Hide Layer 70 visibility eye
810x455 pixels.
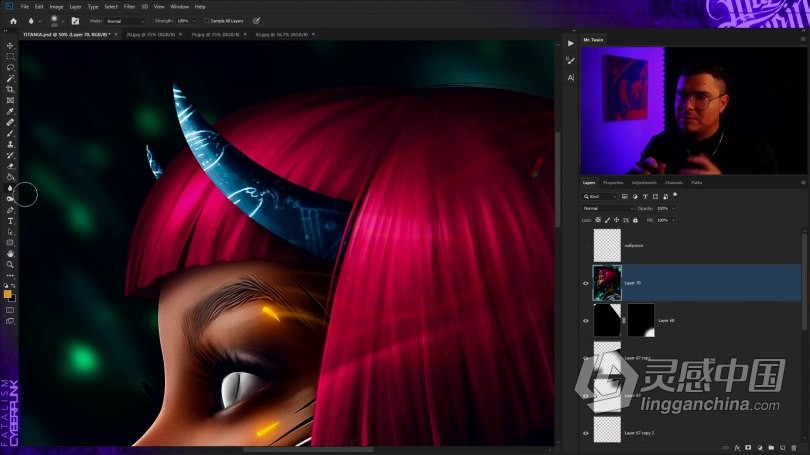[x=586, y=283]
